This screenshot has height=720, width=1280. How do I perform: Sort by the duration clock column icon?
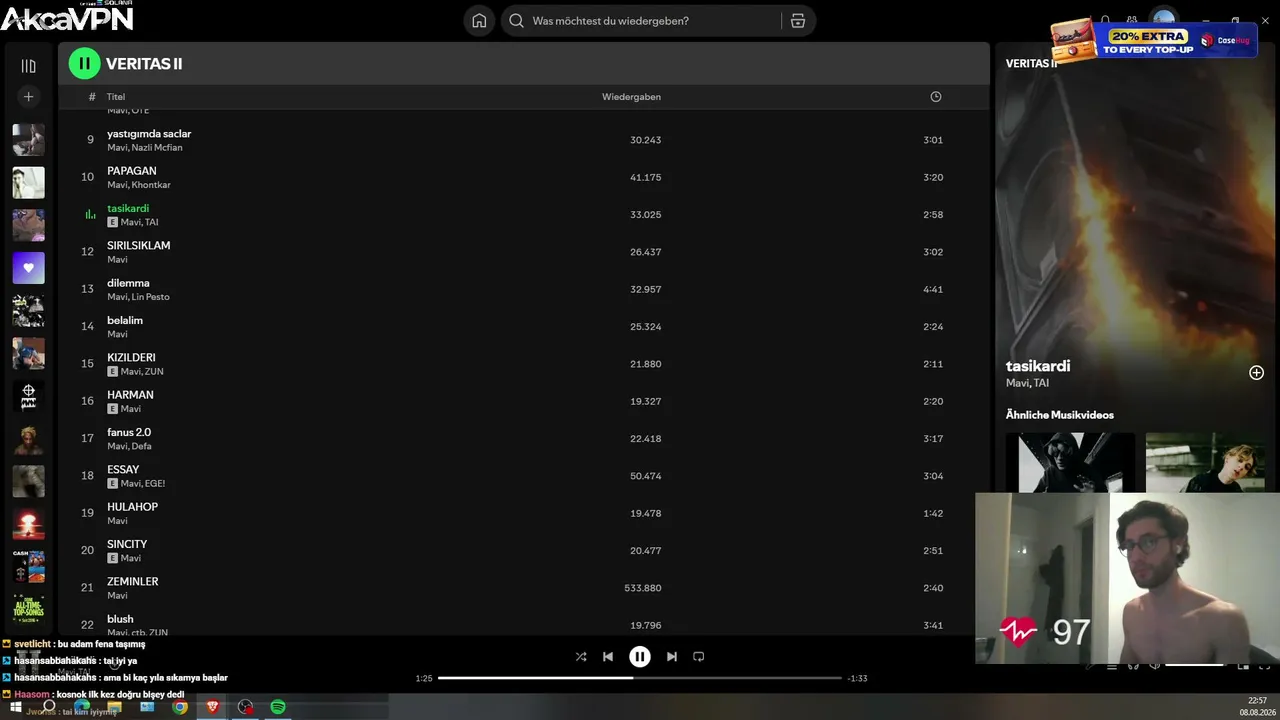point(936,97)
